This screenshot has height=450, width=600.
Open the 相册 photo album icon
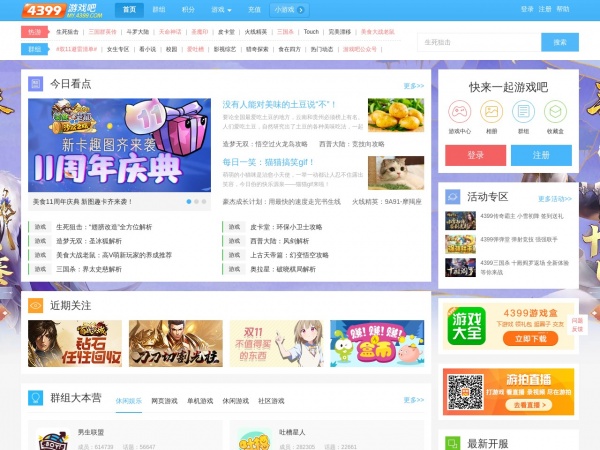[x=491, y=111]
